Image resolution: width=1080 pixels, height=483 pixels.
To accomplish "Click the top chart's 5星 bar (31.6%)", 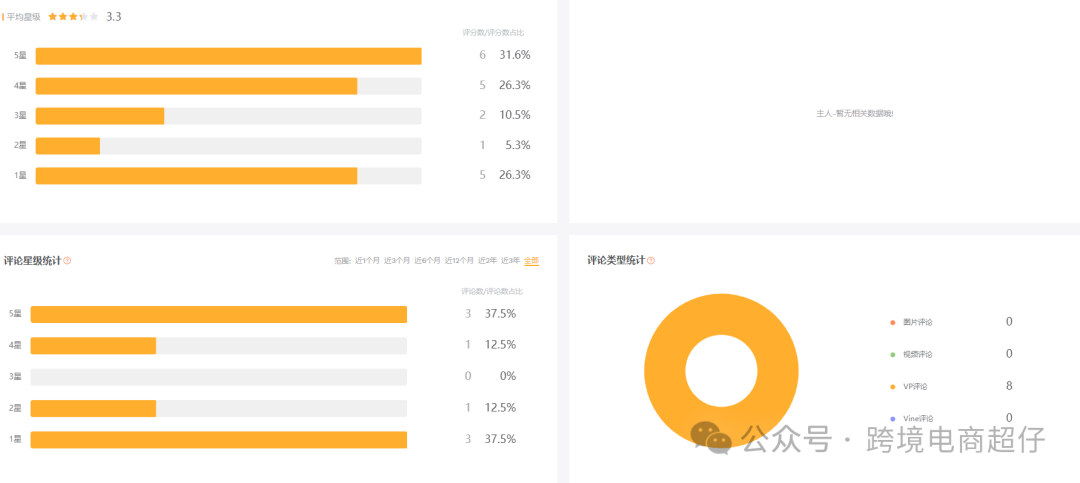I will pyautogui.click(x=228, y=56).
